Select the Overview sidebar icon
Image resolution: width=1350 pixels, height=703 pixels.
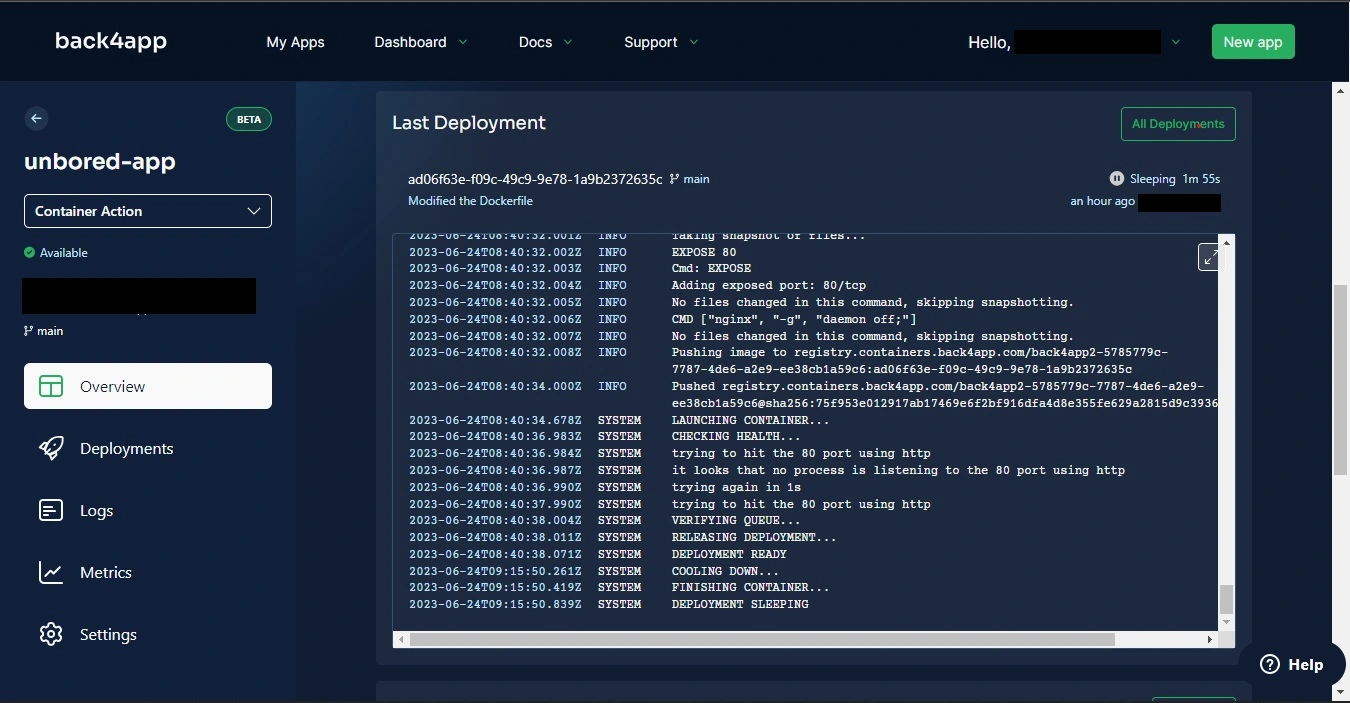click(x=50, y=386)
